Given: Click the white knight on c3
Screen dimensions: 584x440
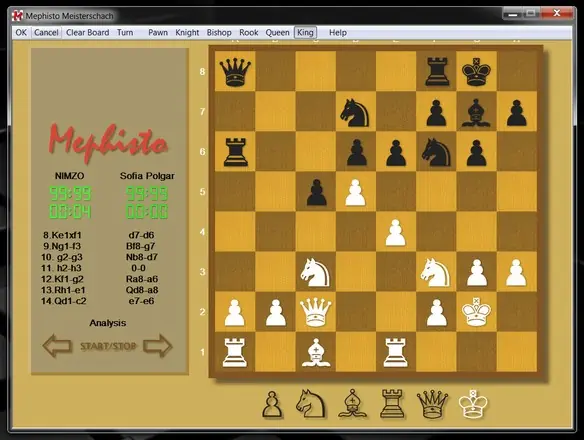Looking at the screenshot, I should (315, 273).
